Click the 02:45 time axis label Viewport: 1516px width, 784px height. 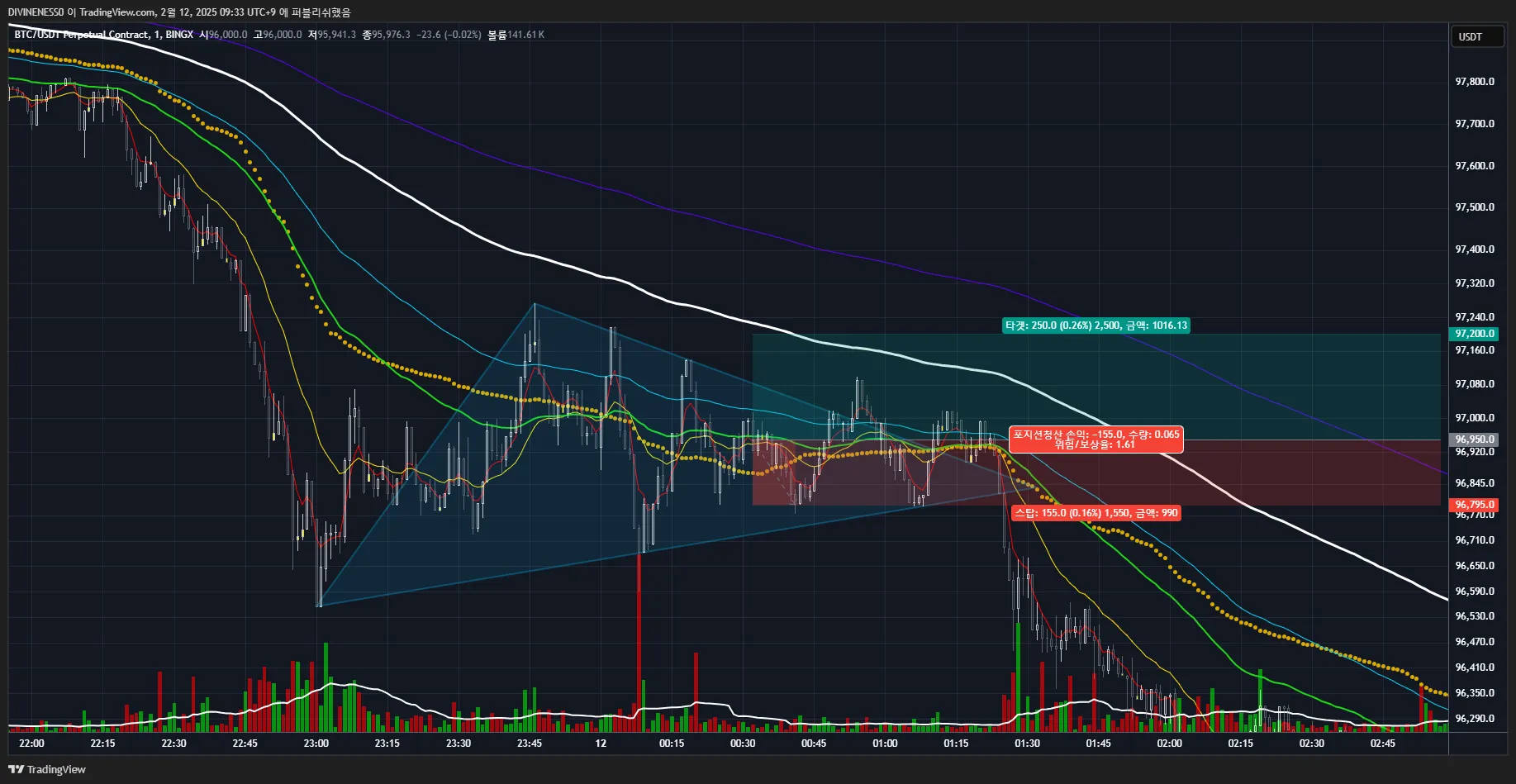pos(1382,744)
